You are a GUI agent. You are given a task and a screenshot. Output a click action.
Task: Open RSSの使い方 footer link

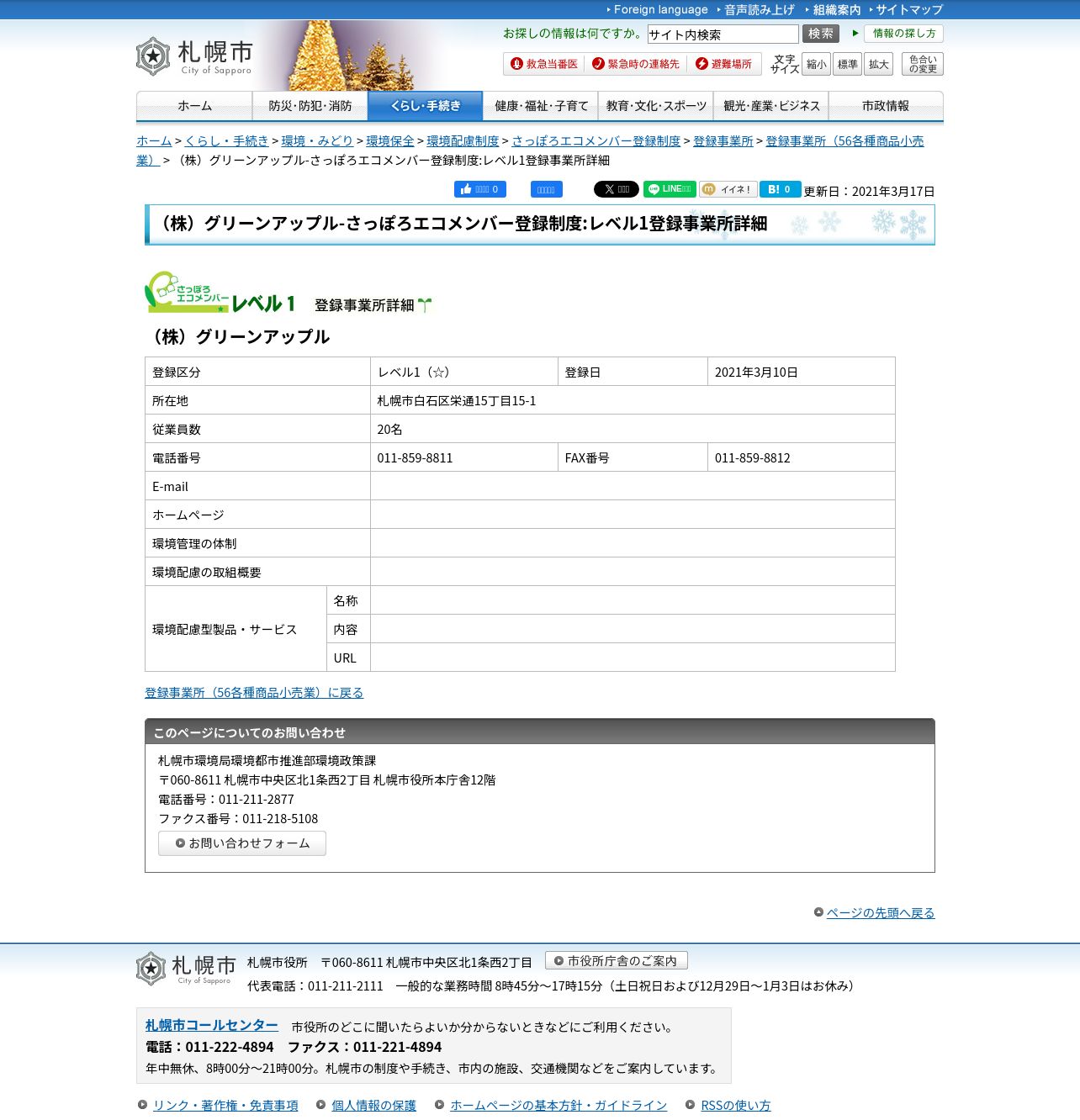736,1105
